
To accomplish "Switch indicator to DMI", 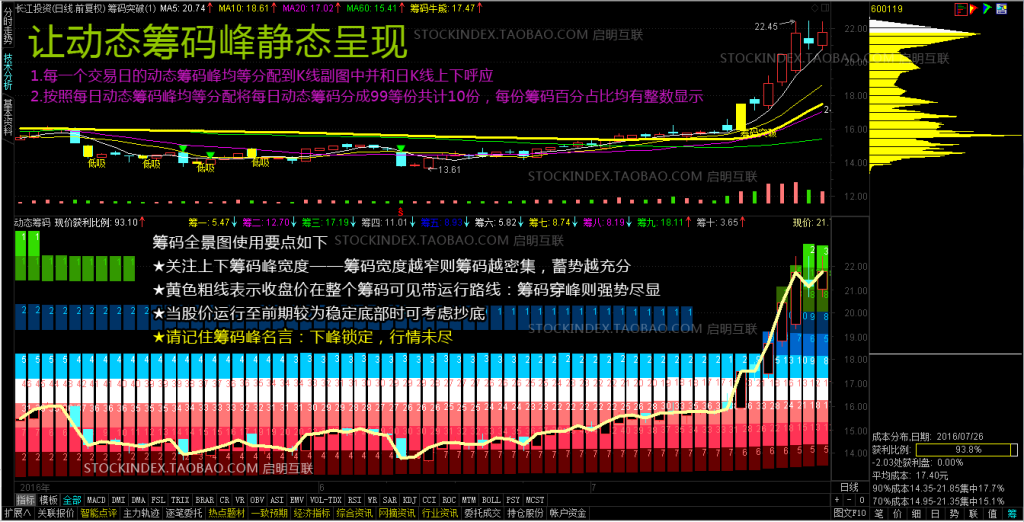I will click(118, 500).
